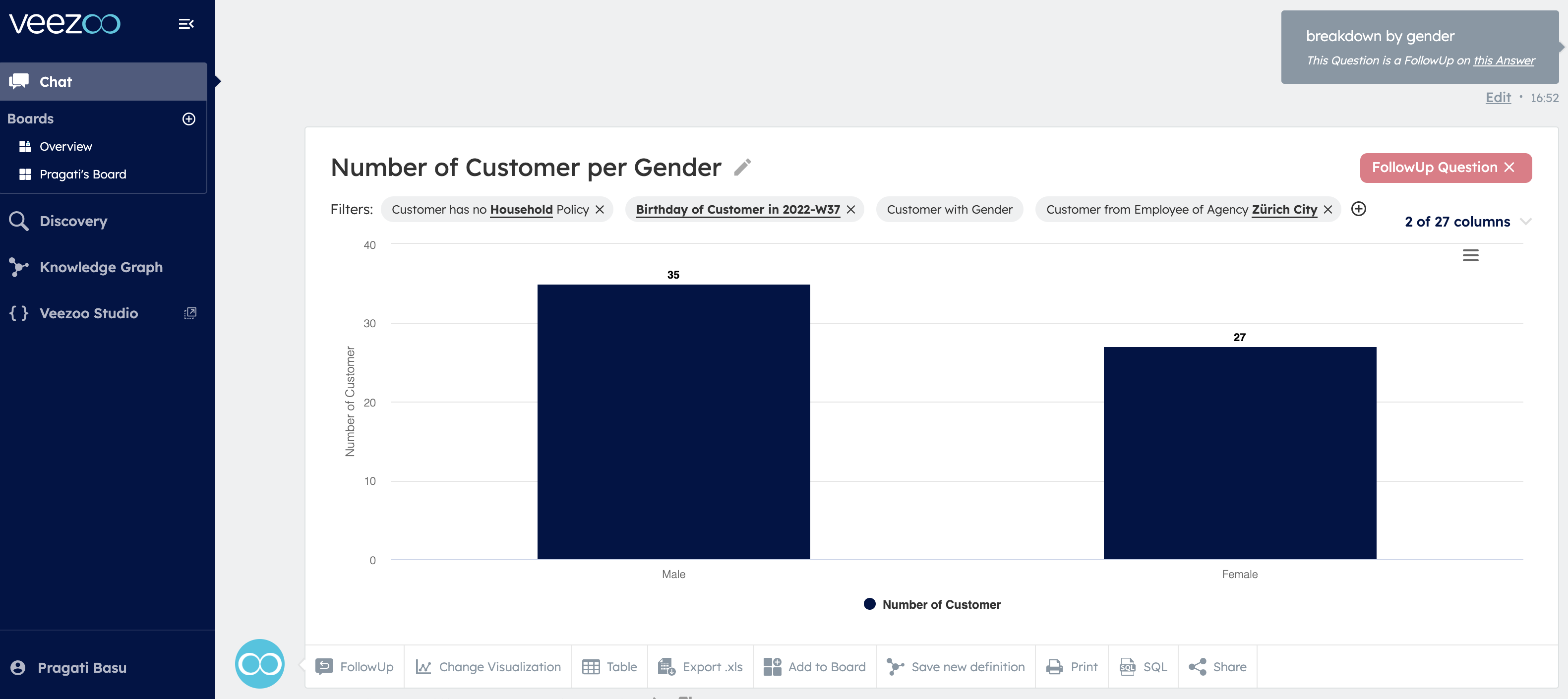Switch to the Chat section
Screen dimensions: 1568x699
coord(55,81)
